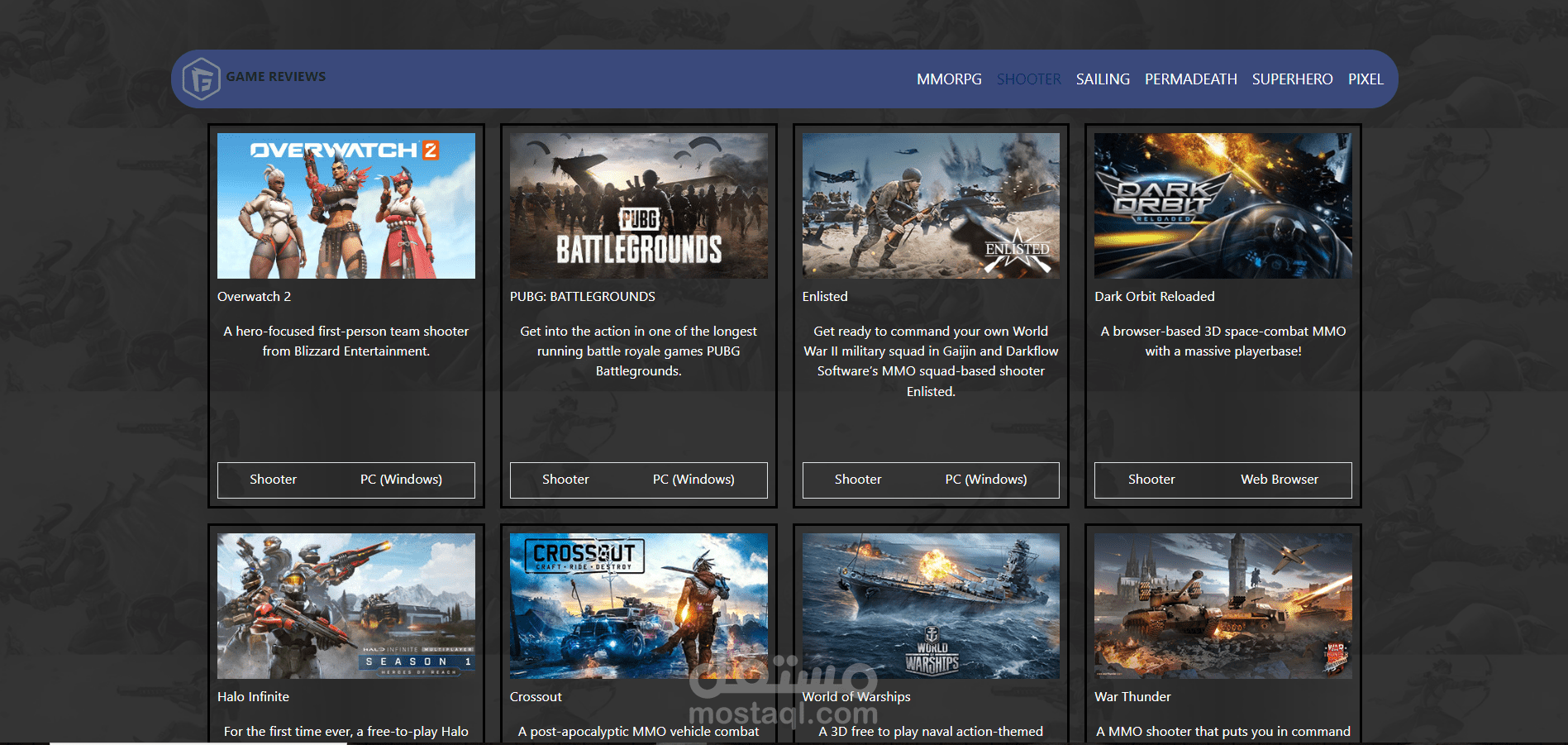Open the World of Warships cover image
This screenshot has width=1568, height=745.
931,606
